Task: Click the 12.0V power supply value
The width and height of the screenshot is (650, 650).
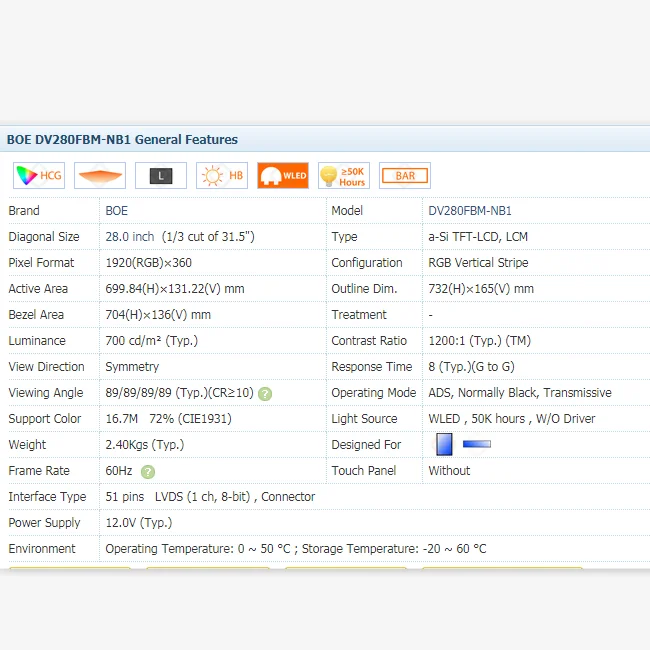Action: click(138, 523)
